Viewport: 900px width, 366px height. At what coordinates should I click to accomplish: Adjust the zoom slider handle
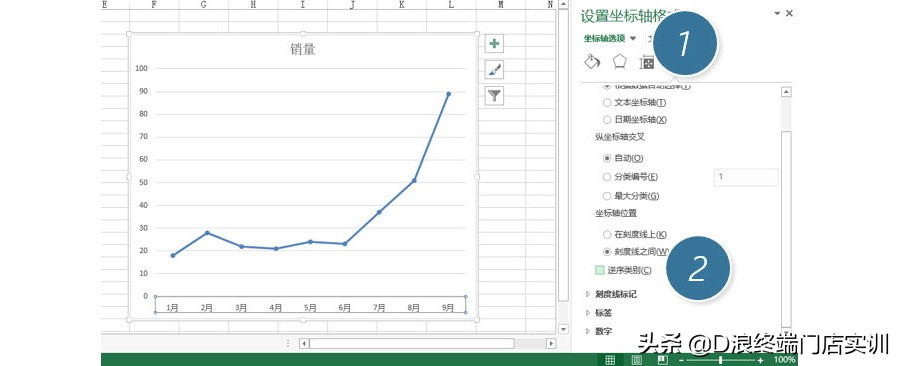pos(720,360)
